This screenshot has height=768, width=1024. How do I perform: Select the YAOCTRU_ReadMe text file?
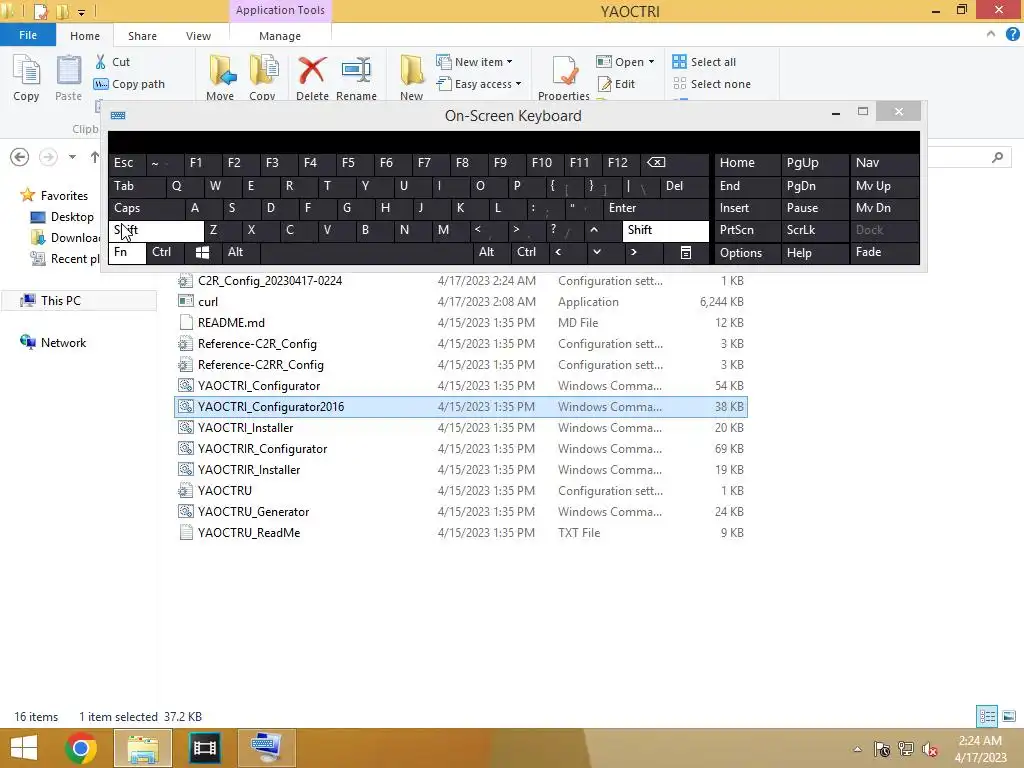[461, 533]
